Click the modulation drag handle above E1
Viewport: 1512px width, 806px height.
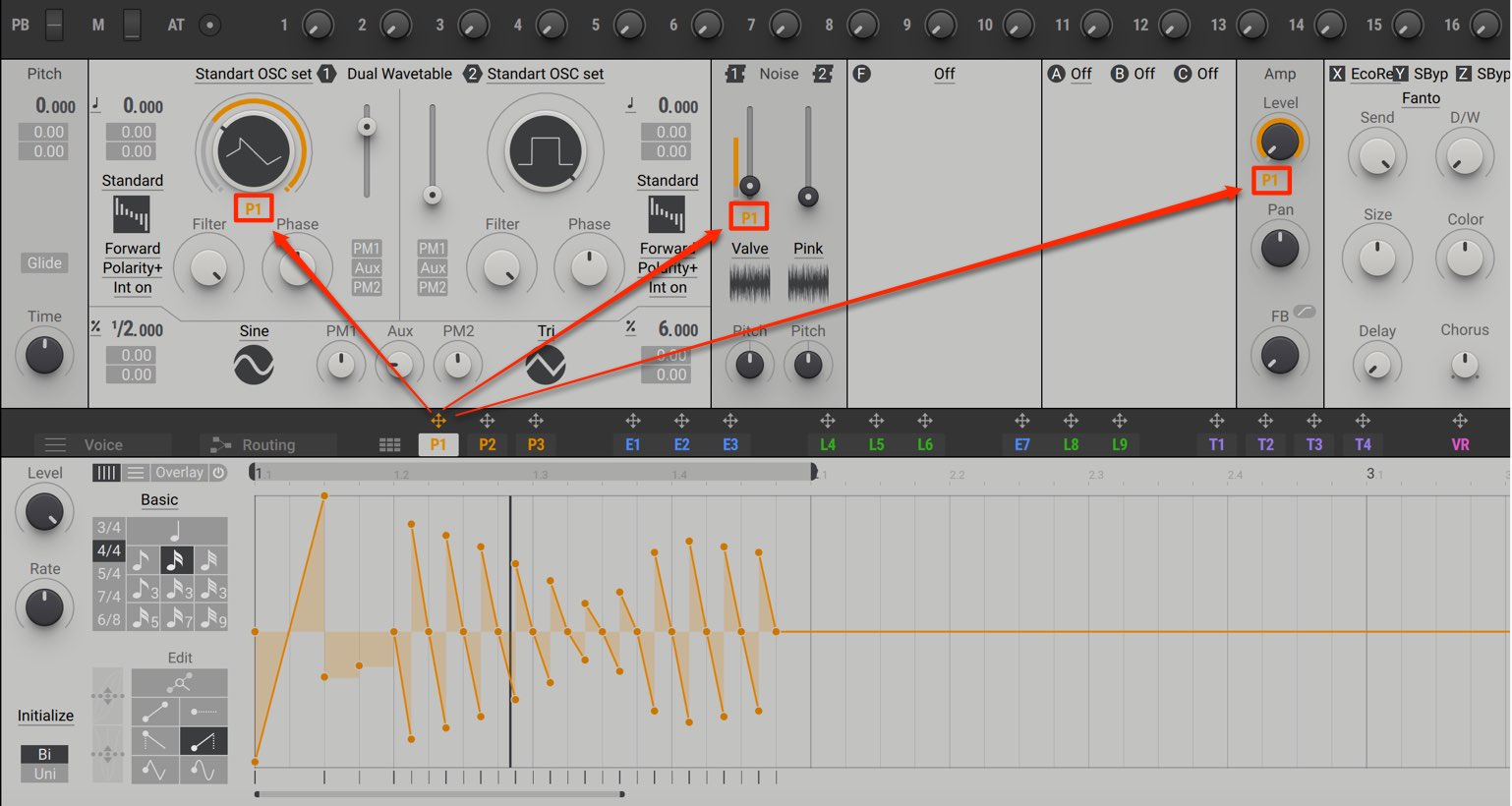coord(633,421)
